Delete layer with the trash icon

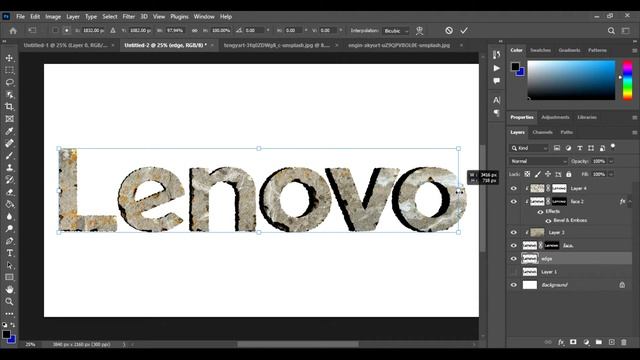[x=624, y=342]
